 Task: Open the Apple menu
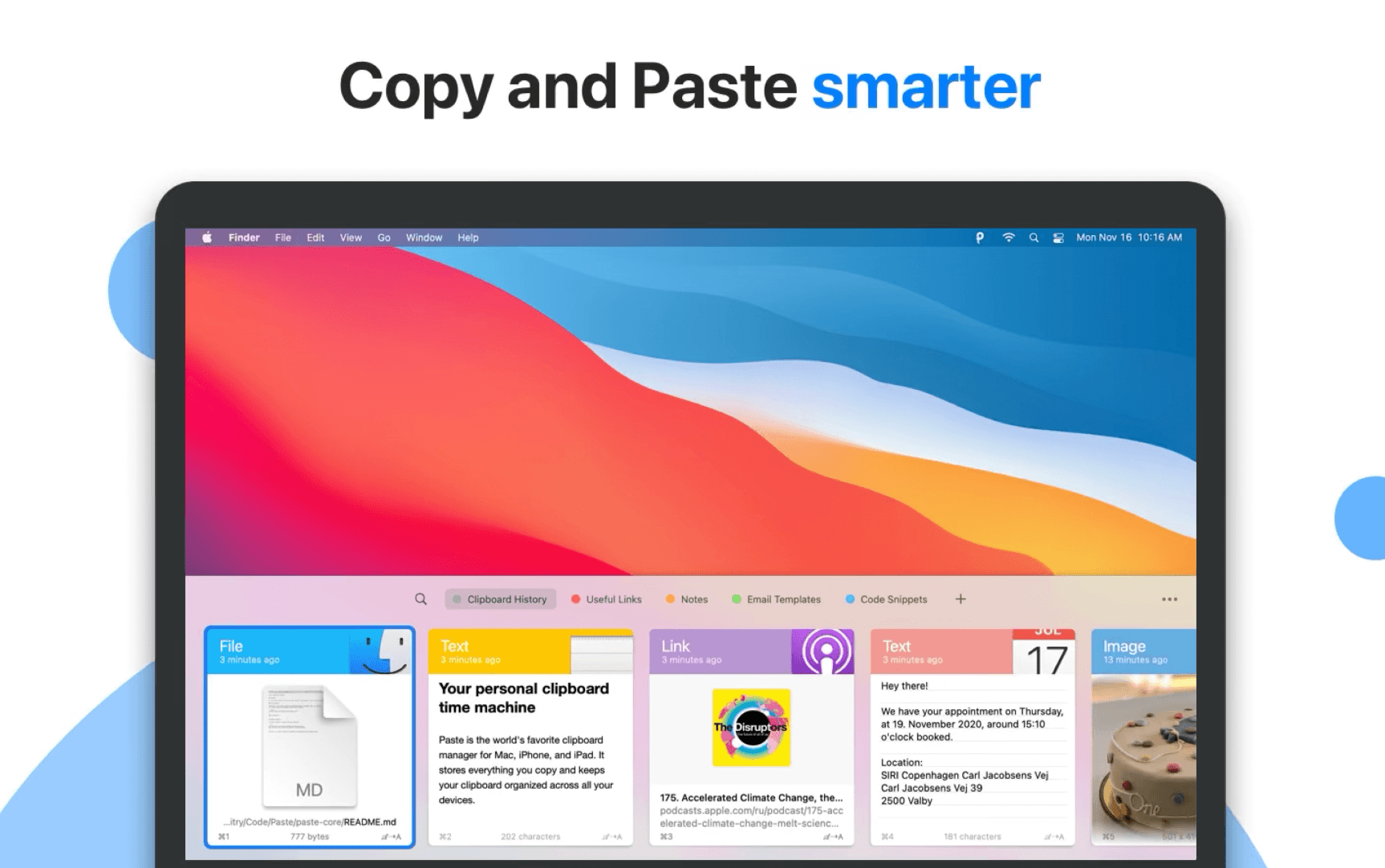click(207, 237)
